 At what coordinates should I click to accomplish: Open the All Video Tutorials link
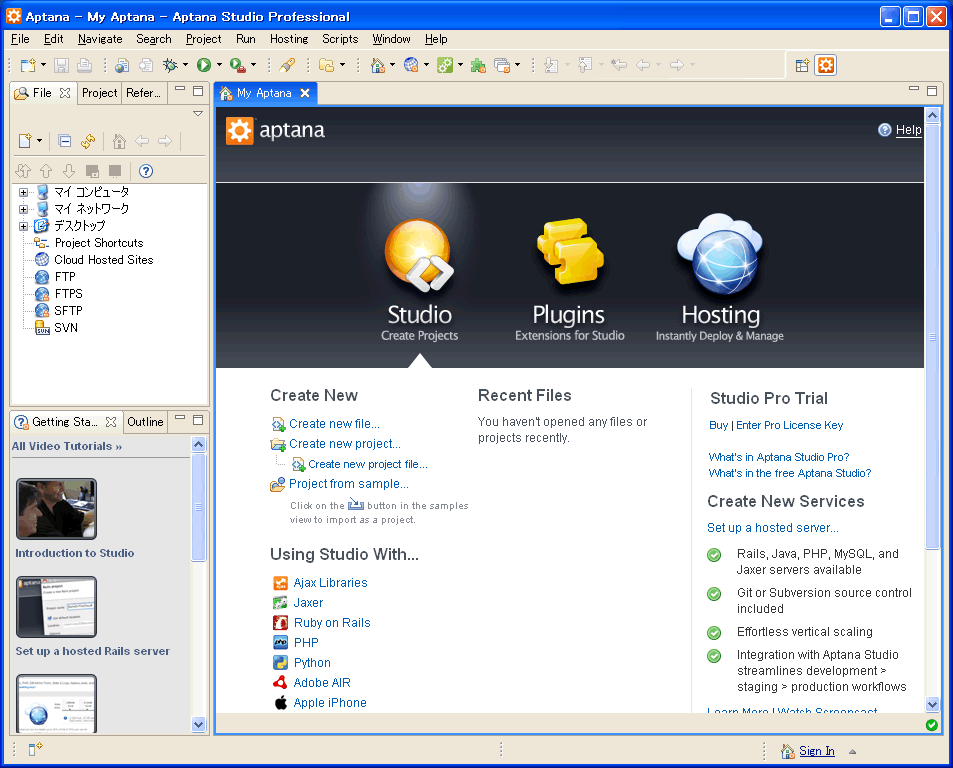click(67, 446)
